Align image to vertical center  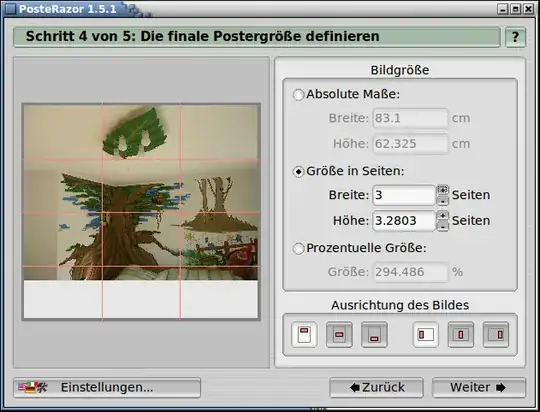coord(339,334)
